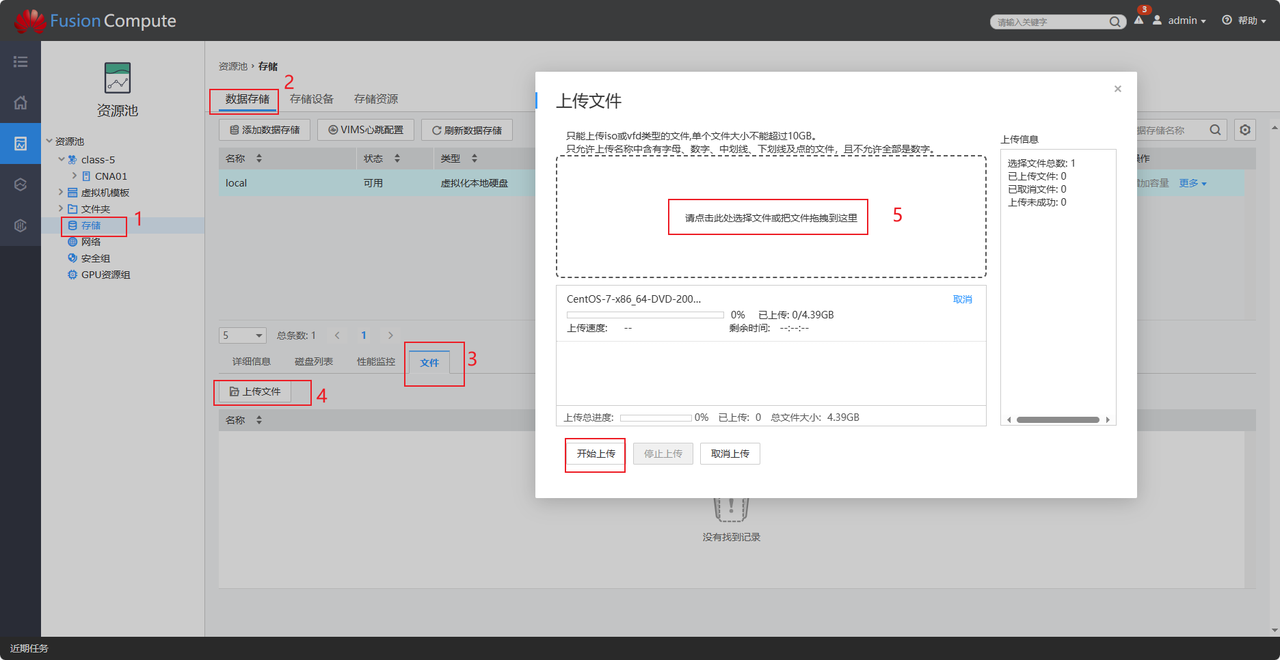Image resolution: width=1280 pixels, height=660 pixels.
Task: Close the 上传文件 dialog
Action: pyautogui.click(x=1117, y=89)
